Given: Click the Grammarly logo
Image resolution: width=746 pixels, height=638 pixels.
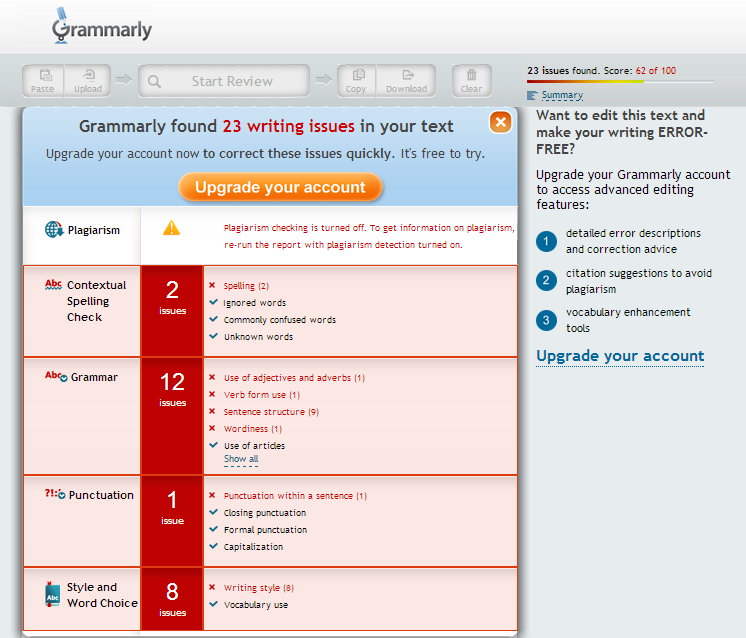Looking at the screenshot, I should tap(102, 27).
